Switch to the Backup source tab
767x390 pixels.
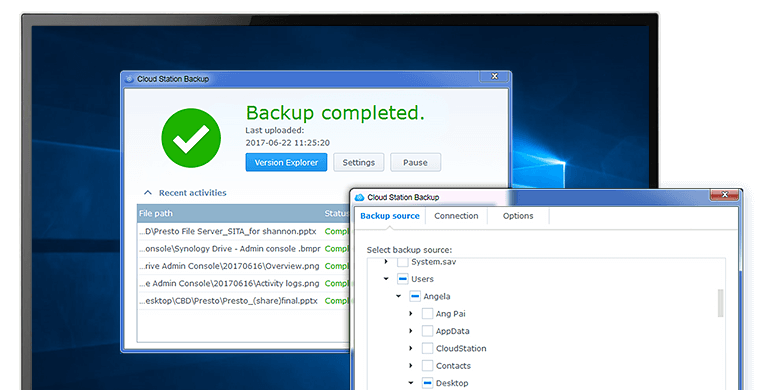[390, 216]
